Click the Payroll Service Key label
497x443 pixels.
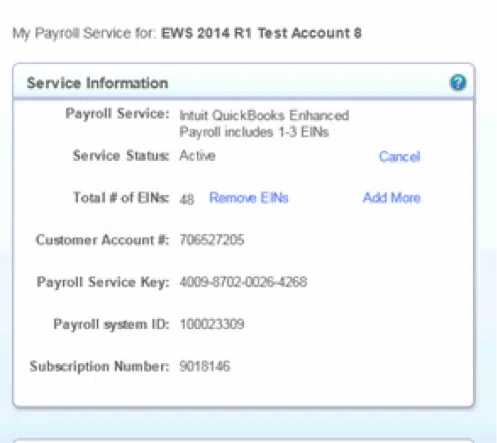click(x=103, y=282)
